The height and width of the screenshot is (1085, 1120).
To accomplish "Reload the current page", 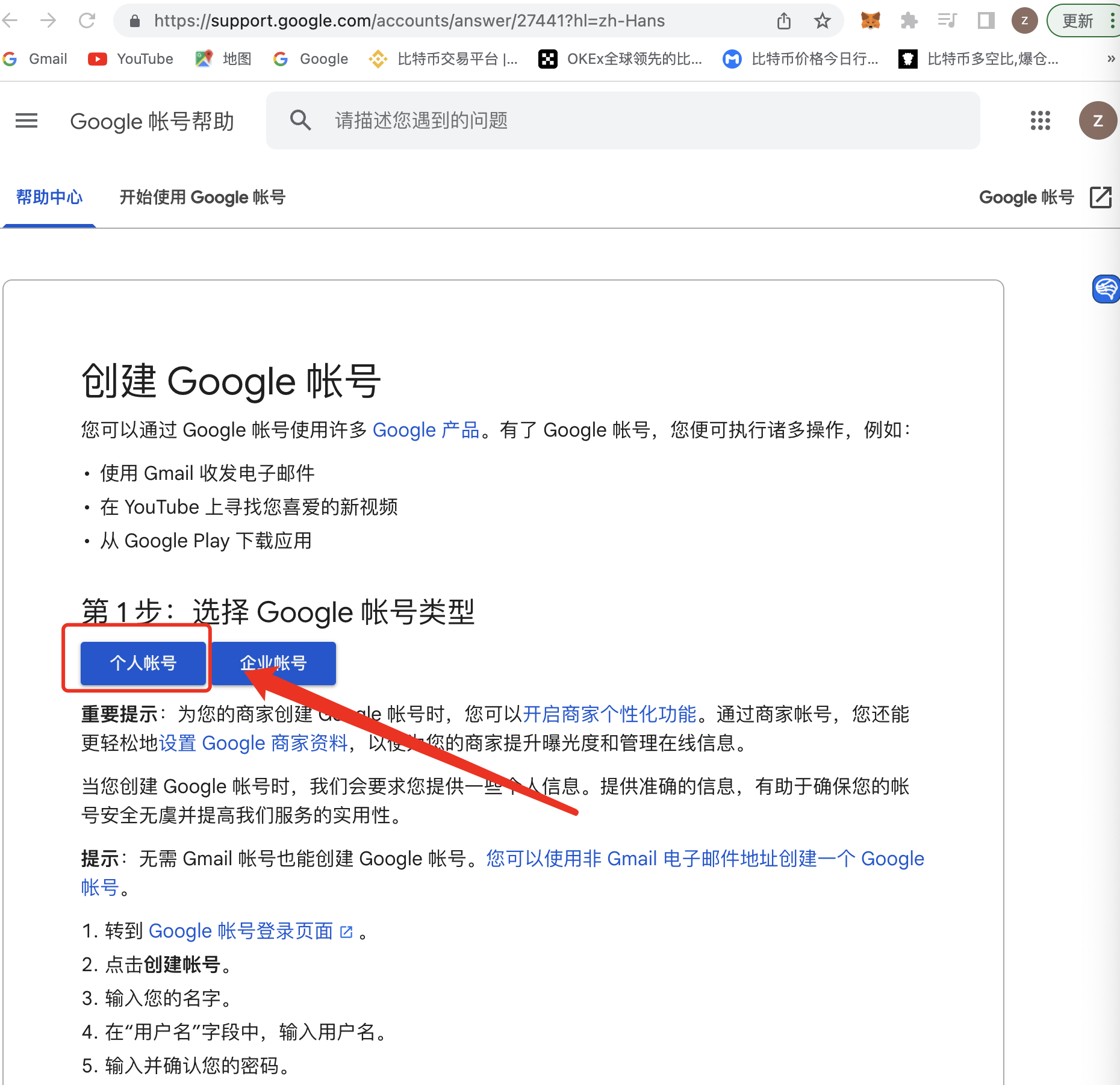I will pos(87,21).
